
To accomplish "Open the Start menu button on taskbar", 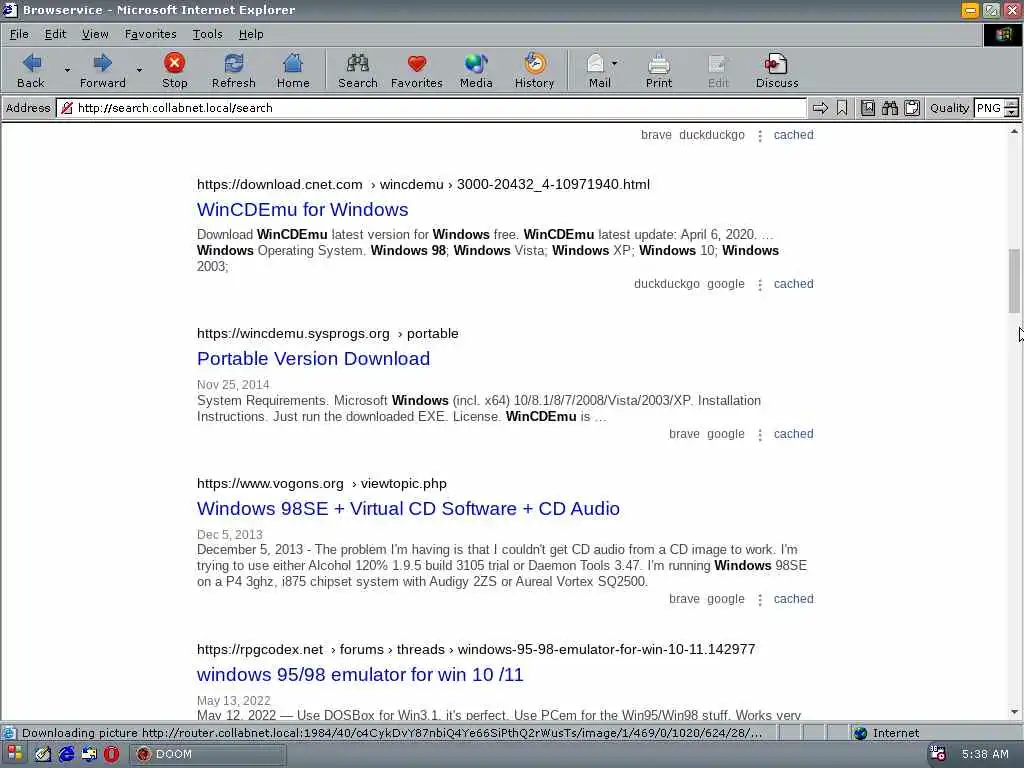I will click(14, 754).
